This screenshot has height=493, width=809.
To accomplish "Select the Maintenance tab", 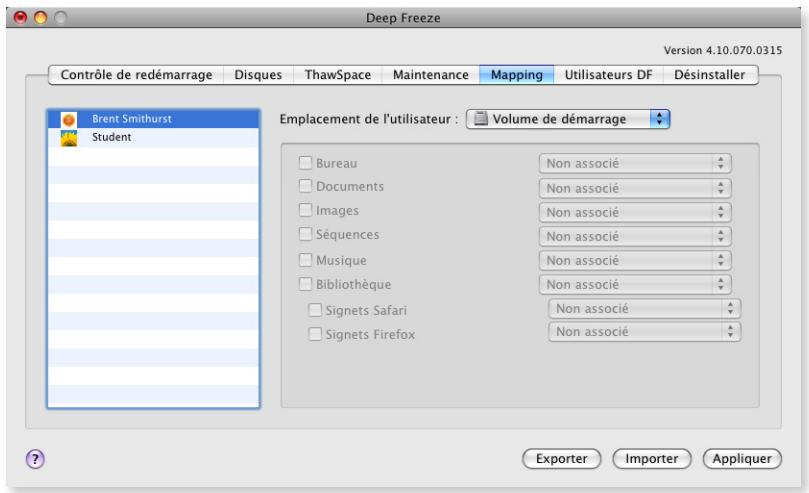I will click(x=431, y=75).
